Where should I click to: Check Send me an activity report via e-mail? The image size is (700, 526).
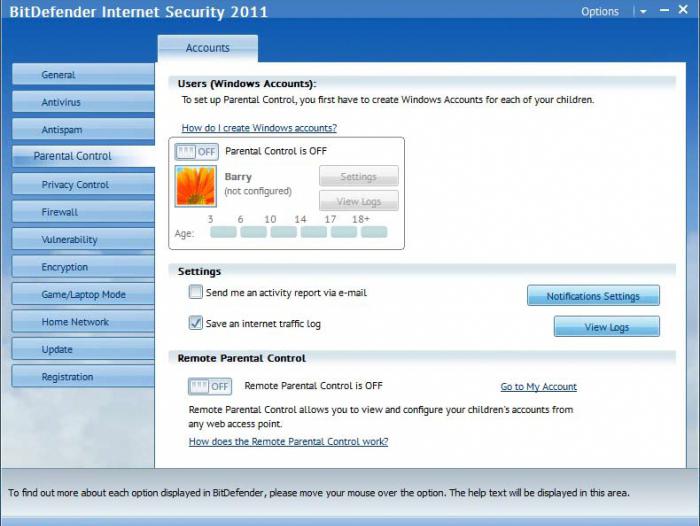(196, 292)
